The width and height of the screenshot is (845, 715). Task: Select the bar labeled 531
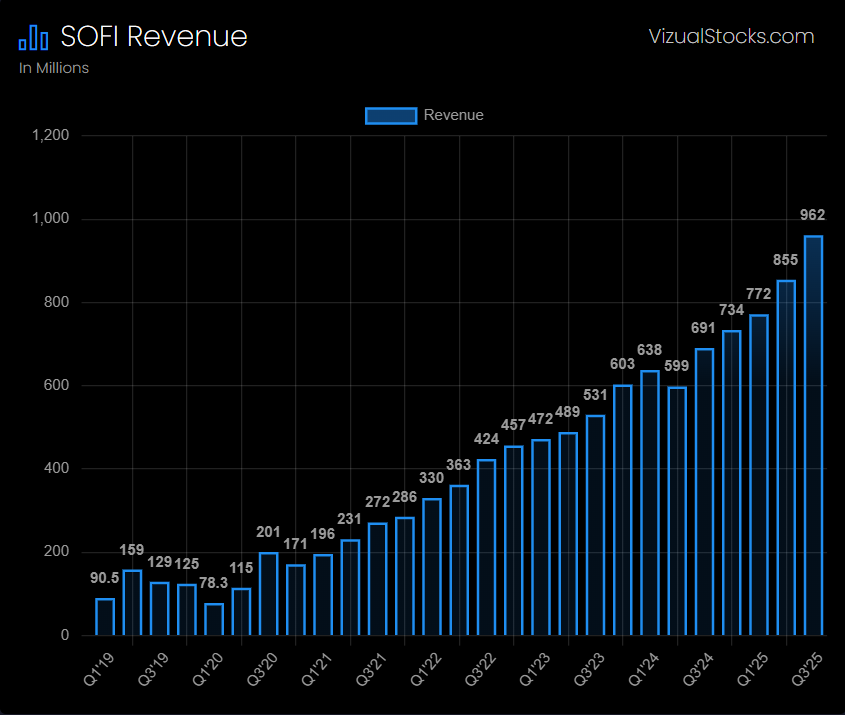click(x=595, y=525)
